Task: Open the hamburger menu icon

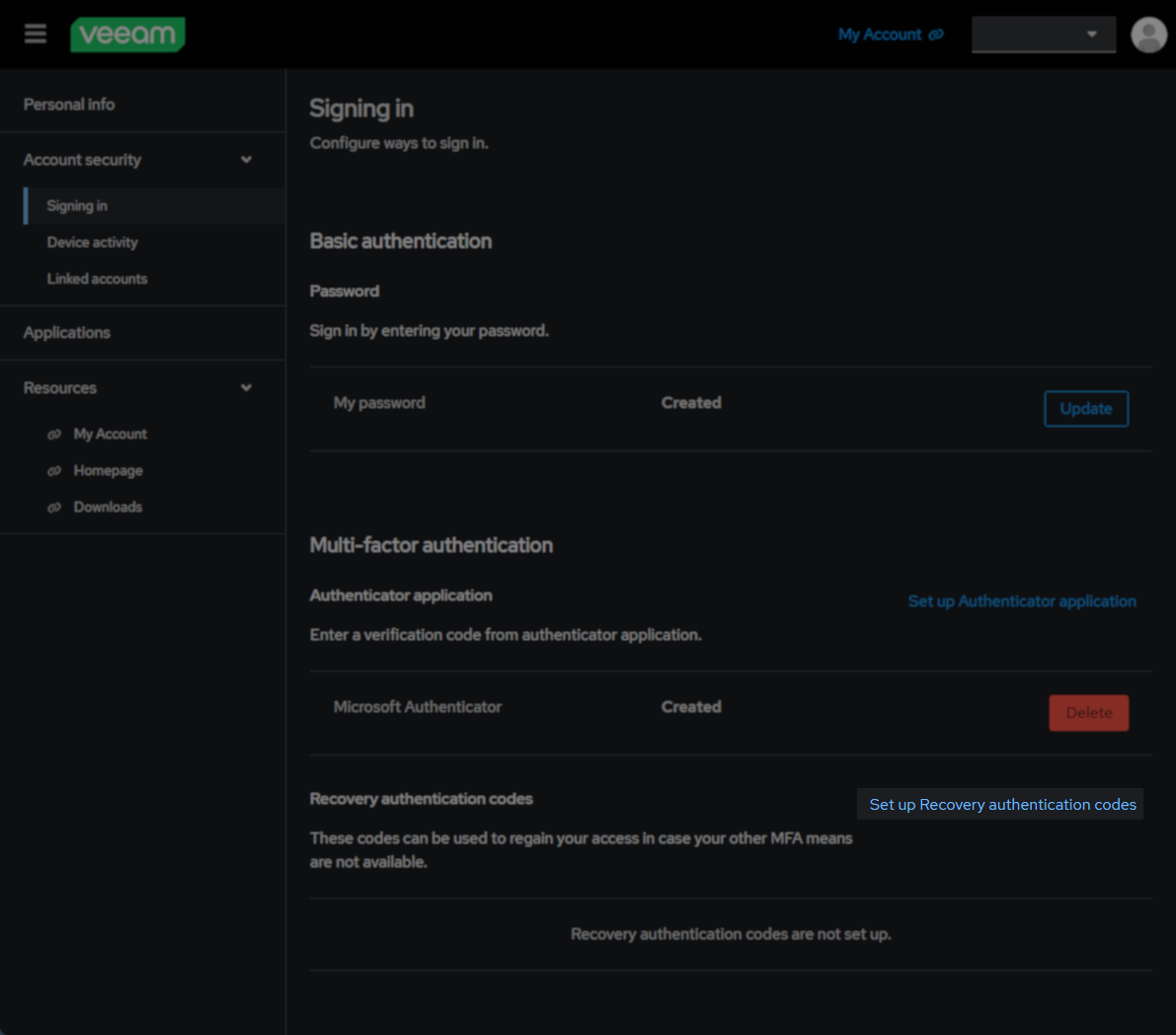Action: point(36,34)
